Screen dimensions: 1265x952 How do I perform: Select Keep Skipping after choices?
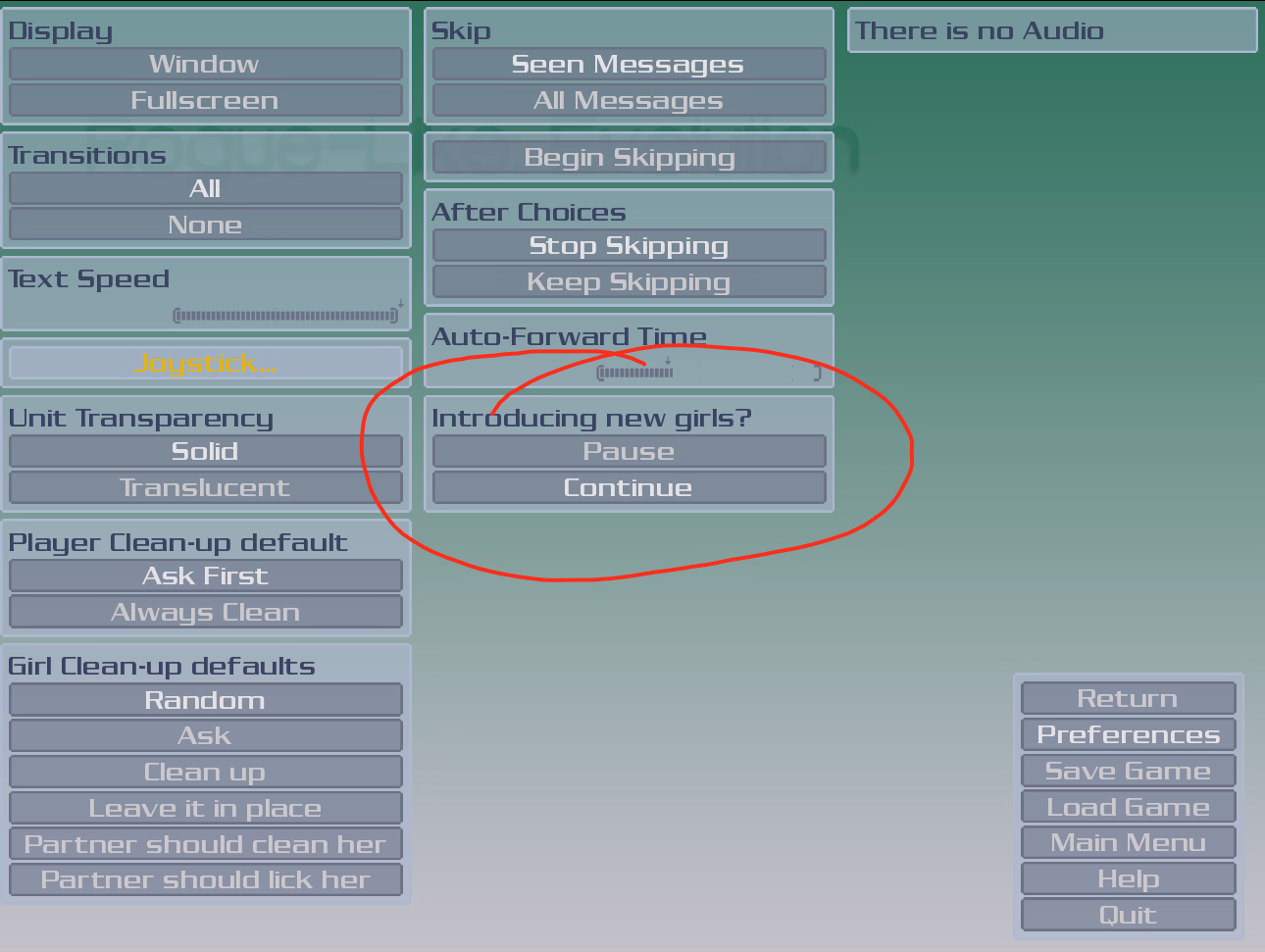coord(629,281)
